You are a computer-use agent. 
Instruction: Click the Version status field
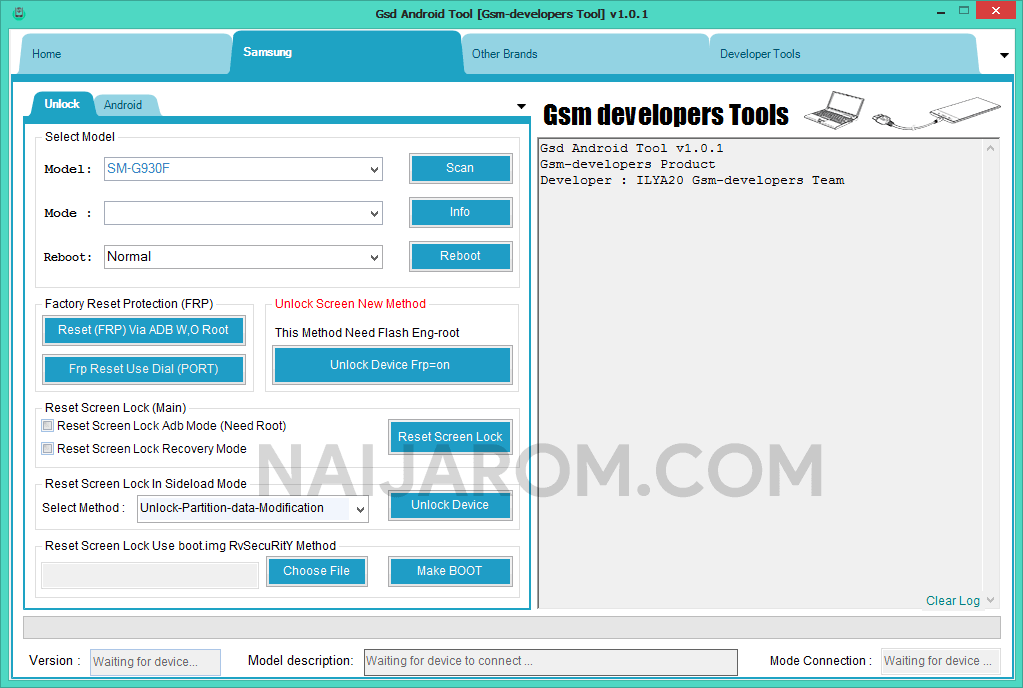(x=155, y=662)
